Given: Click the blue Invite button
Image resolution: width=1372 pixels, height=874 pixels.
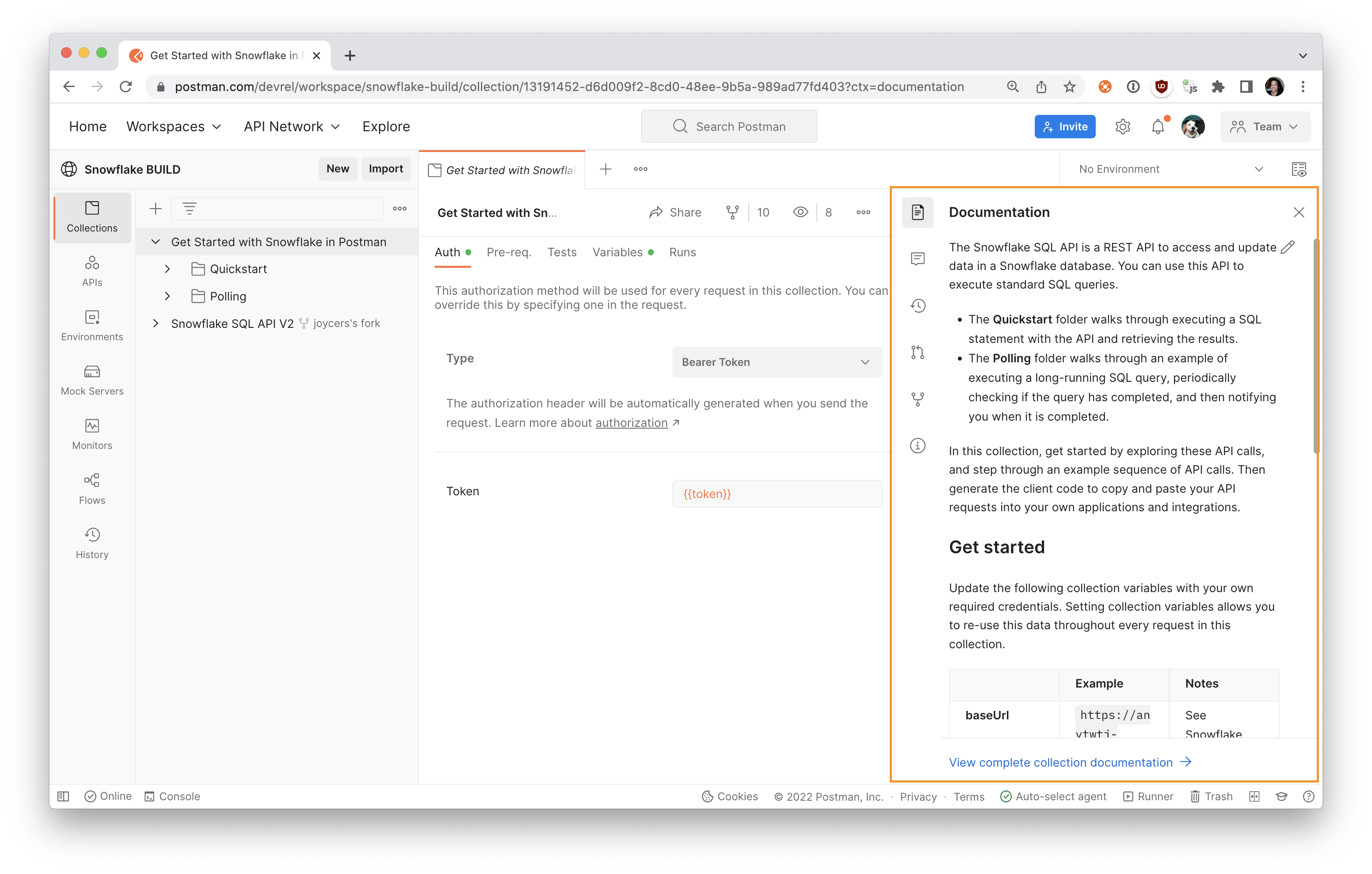Looking at the screenshot, I should point(1064,126).
